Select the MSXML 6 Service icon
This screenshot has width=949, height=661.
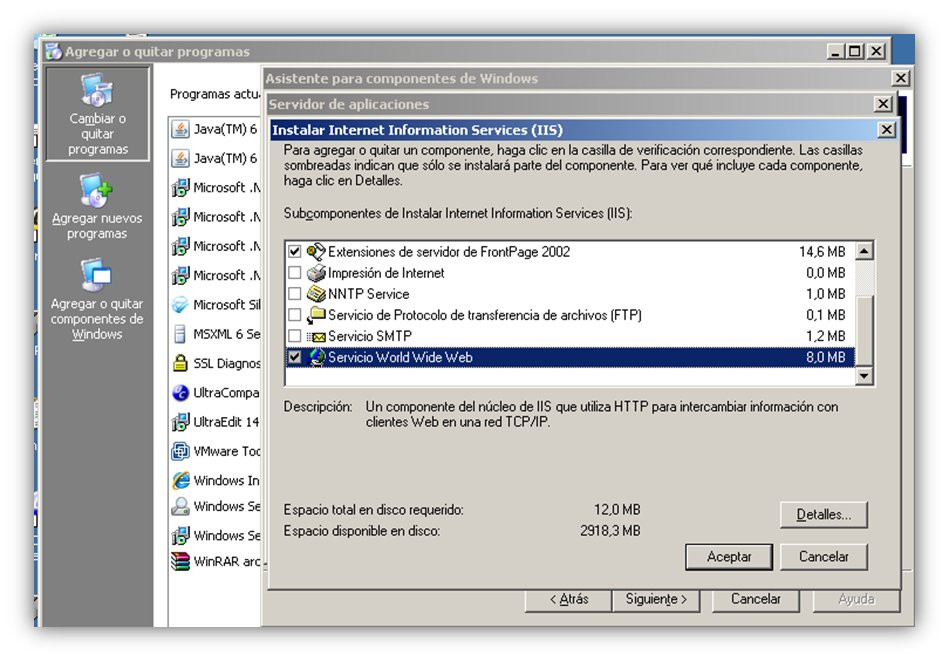click(180, 334)
